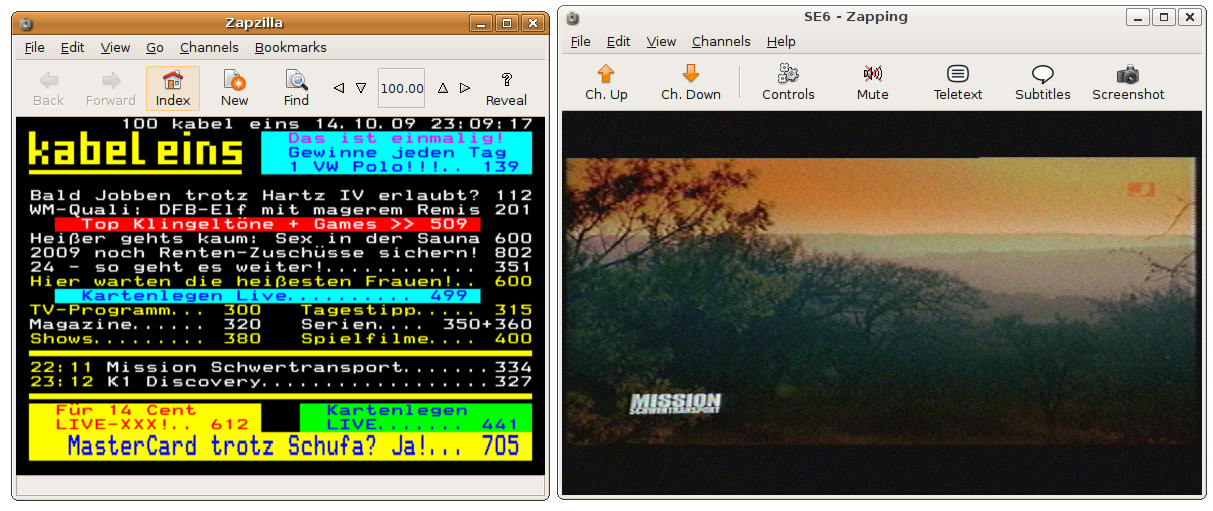Open the teletext Index page

point(173,88)
